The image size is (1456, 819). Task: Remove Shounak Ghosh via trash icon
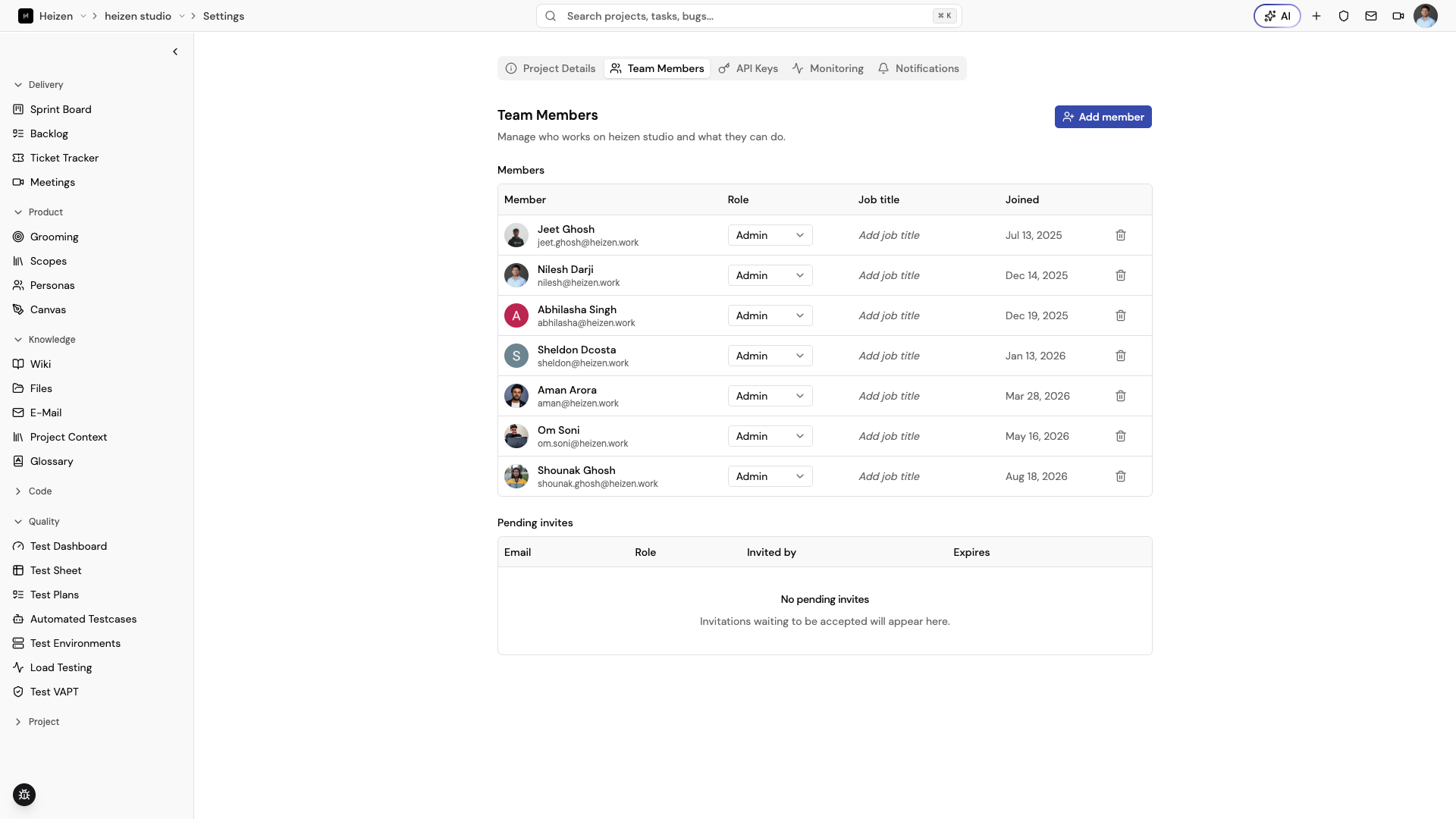tap(1121, 476)
